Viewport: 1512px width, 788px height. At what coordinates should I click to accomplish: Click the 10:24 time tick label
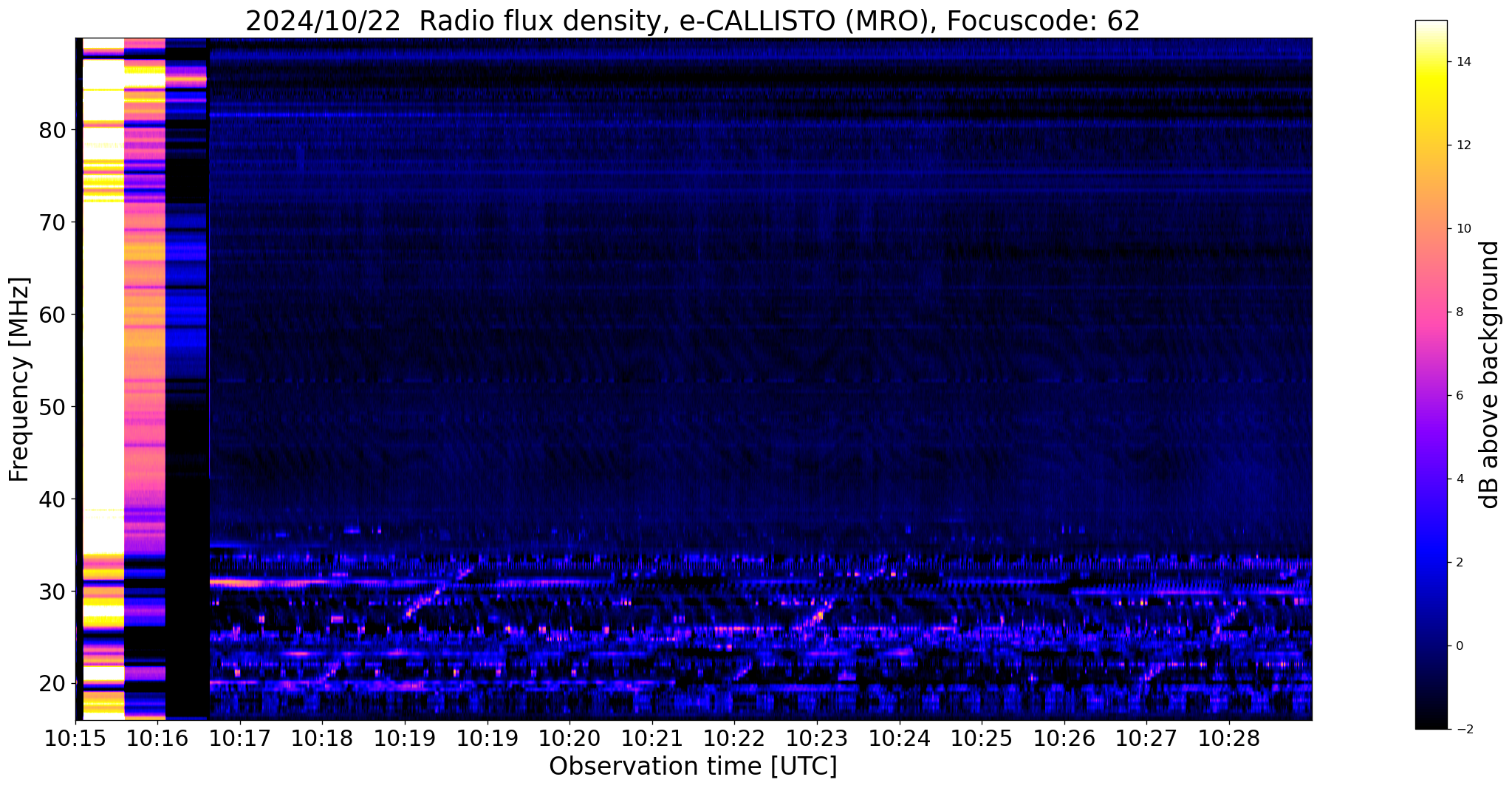900,739
